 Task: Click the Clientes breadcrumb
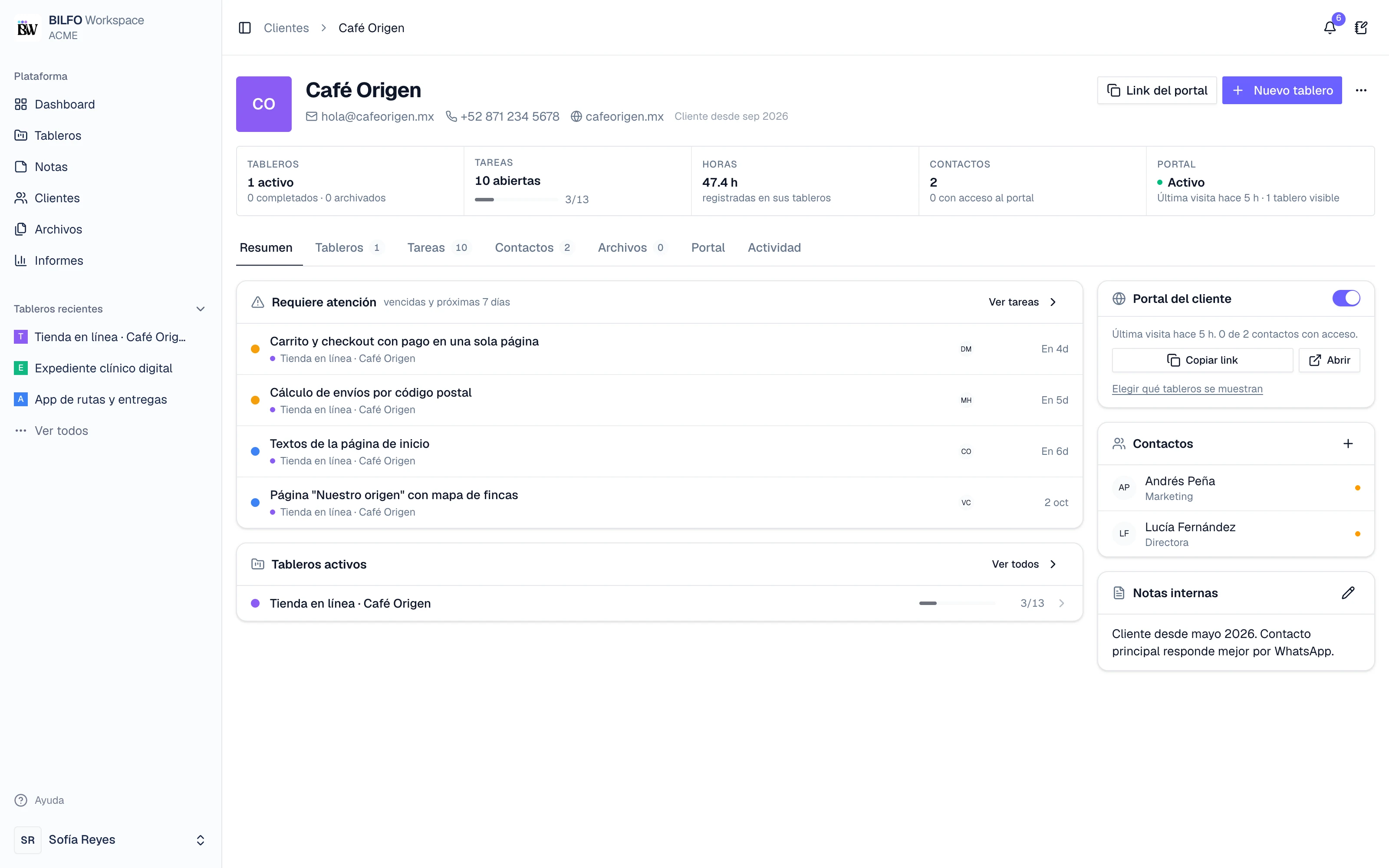[x=286, y=27]
